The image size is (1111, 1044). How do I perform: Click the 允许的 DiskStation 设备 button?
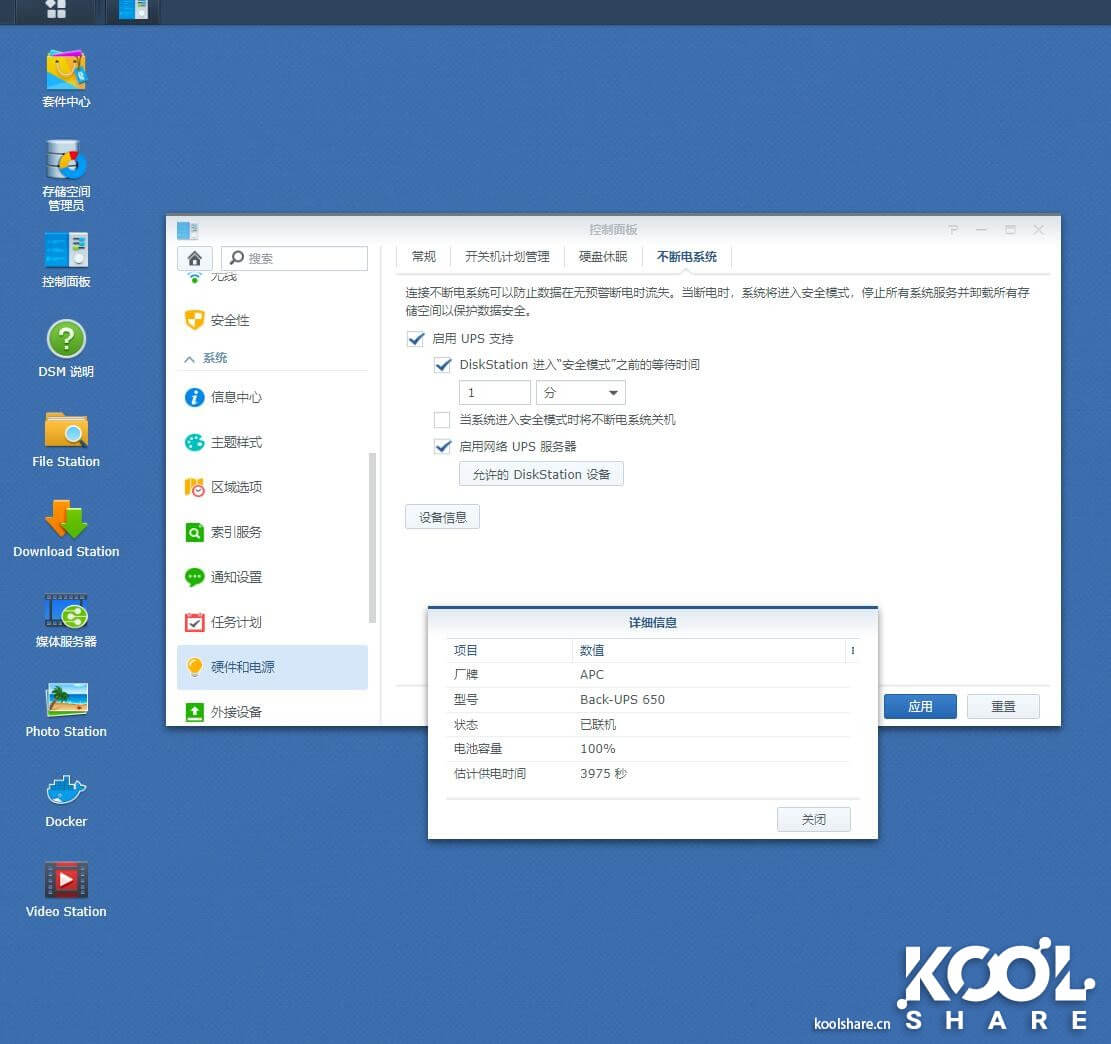[x=541, y=474]
